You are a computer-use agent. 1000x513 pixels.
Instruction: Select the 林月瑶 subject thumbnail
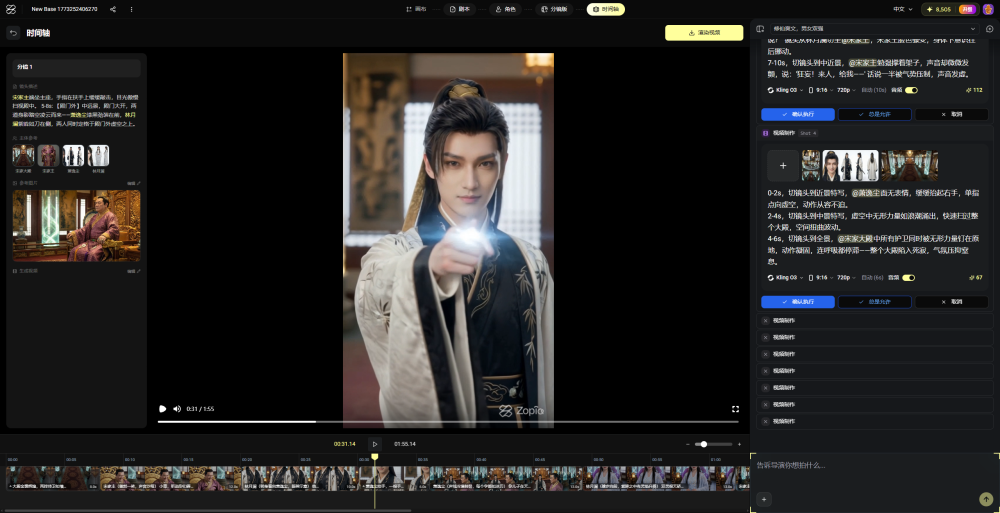(x=98, y=156)
